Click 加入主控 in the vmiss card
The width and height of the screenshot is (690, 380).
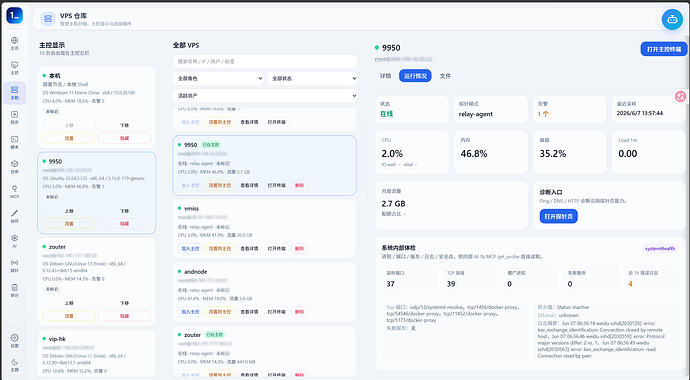point(190,248)
